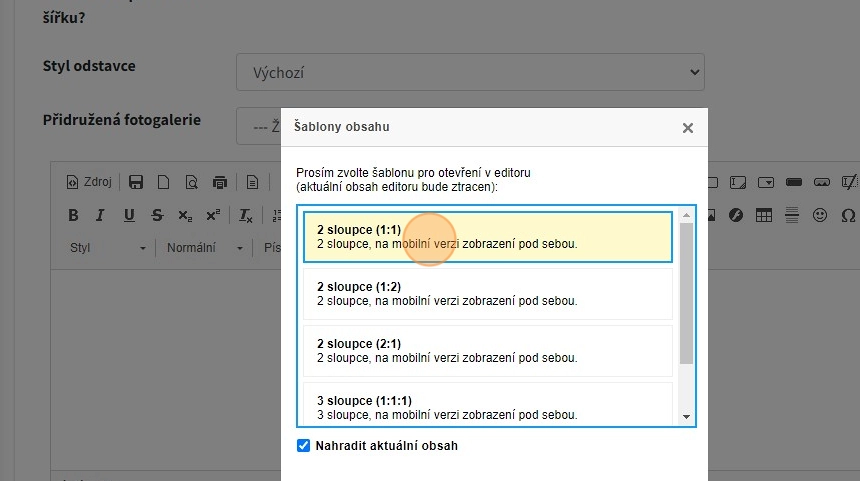The image size is (860, 481).
Task: Open the smiley emoticon picker
Action: click(820, 215)
